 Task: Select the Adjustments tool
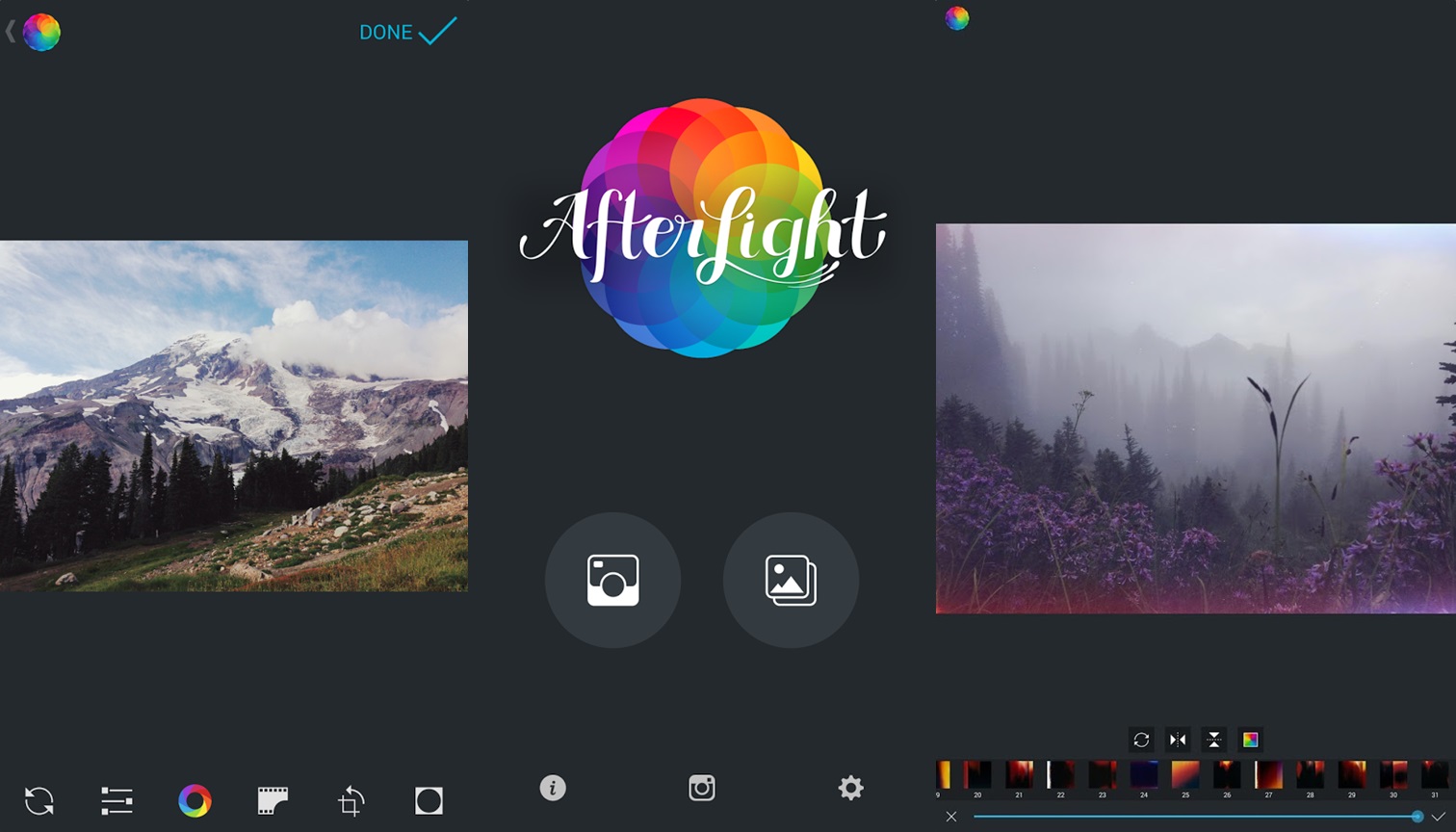point(116,800)
